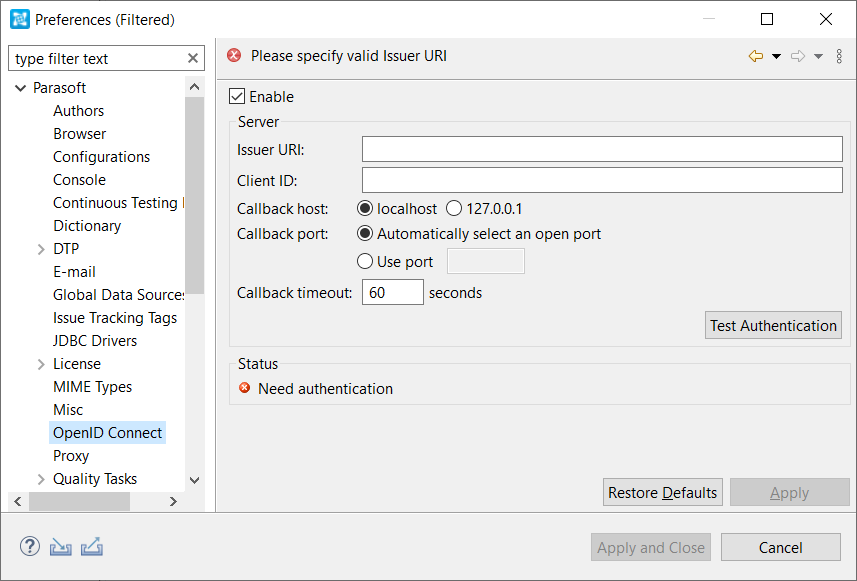Close the Preferences window
The image size is (857, 581).
826,19
